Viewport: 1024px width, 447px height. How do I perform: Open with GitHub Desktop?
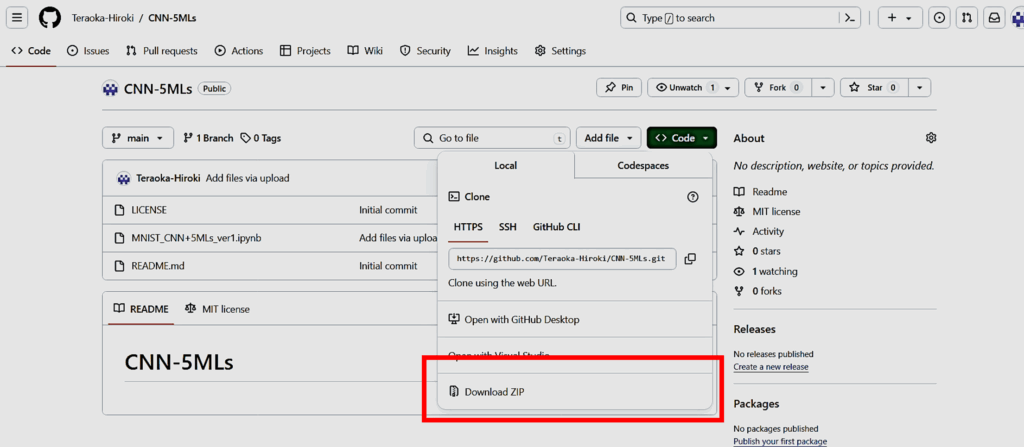pos(521,320)
